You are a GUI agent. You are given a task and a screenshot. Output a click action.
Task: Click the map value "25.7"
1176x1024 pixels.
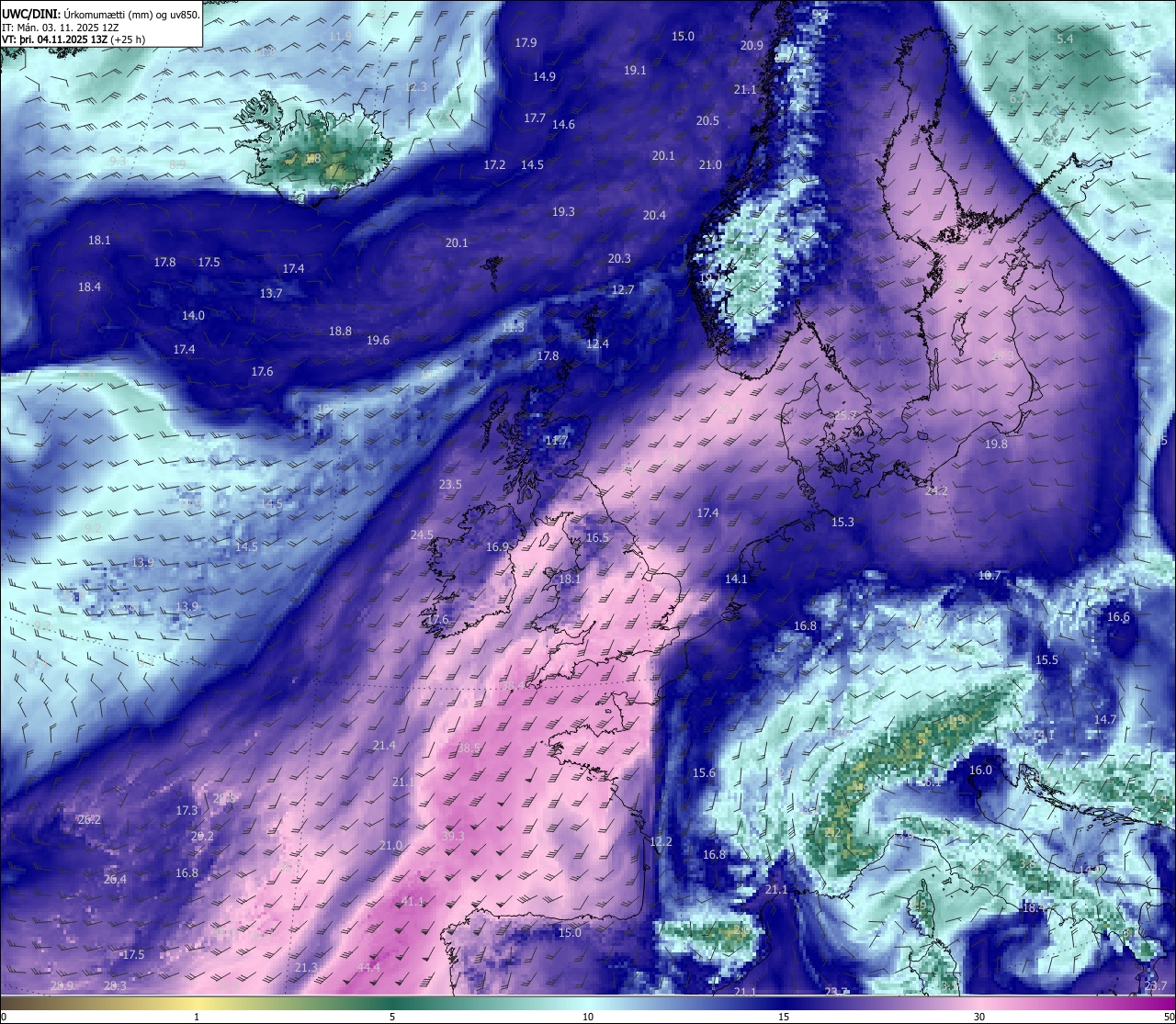point(845,416)
